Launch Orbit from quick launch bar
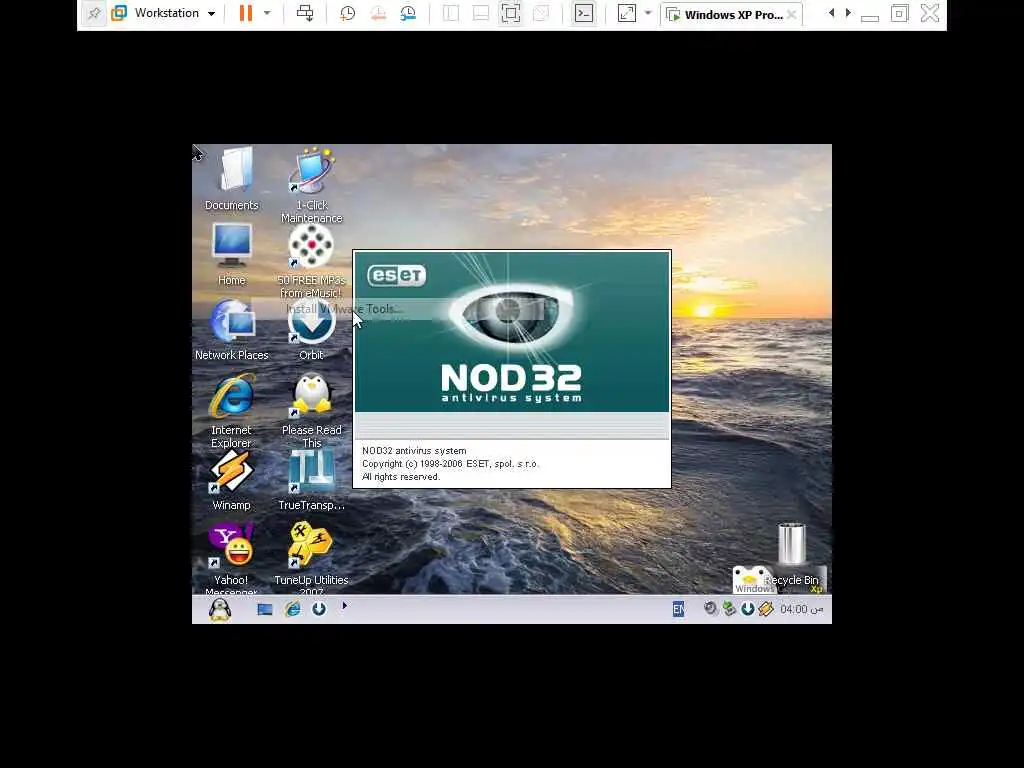 point(319,609)
